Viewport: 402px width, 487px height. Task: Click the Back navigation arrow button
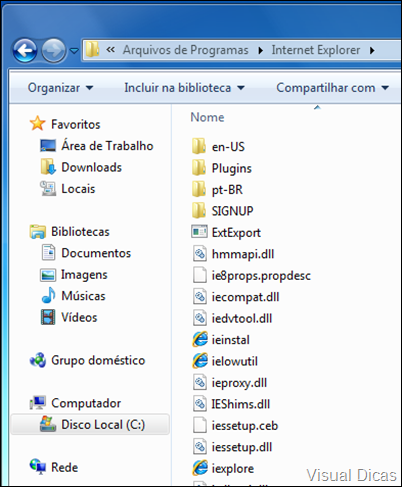[25, 51]
